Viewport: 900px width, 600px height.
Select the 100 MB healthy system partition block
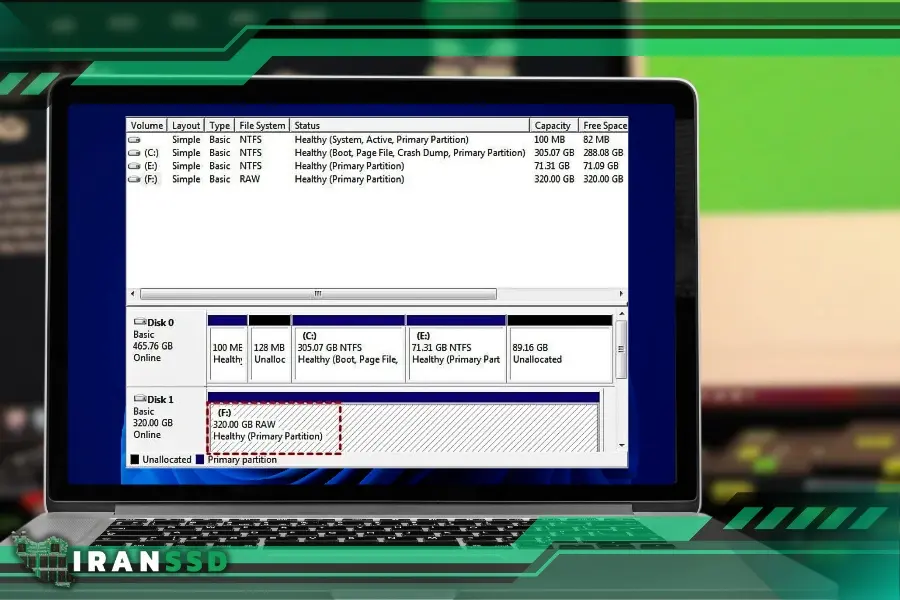(226, 352)
